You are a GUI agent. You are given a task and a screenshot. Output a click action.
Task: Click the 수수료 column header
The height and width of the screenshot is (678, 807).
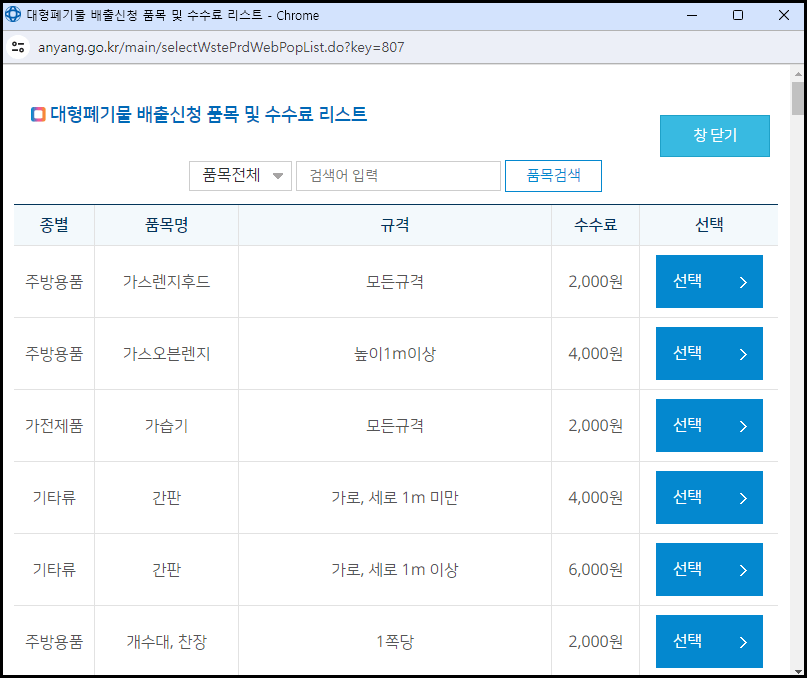click(594, 225)
